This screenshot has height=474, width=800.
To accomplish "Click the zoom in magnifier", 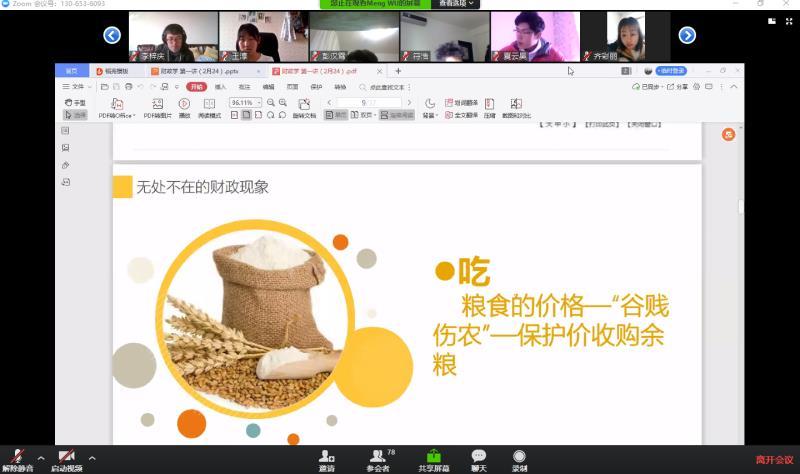I will 283,103.
